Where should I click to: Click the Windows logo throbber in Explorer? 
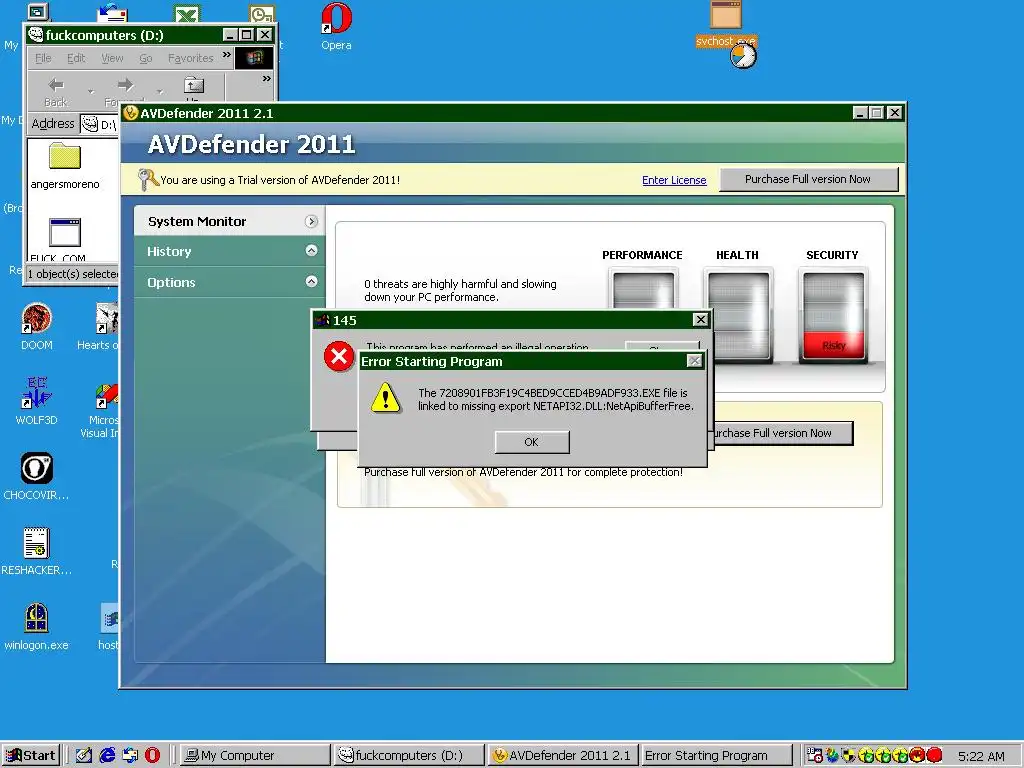[254, 58]
